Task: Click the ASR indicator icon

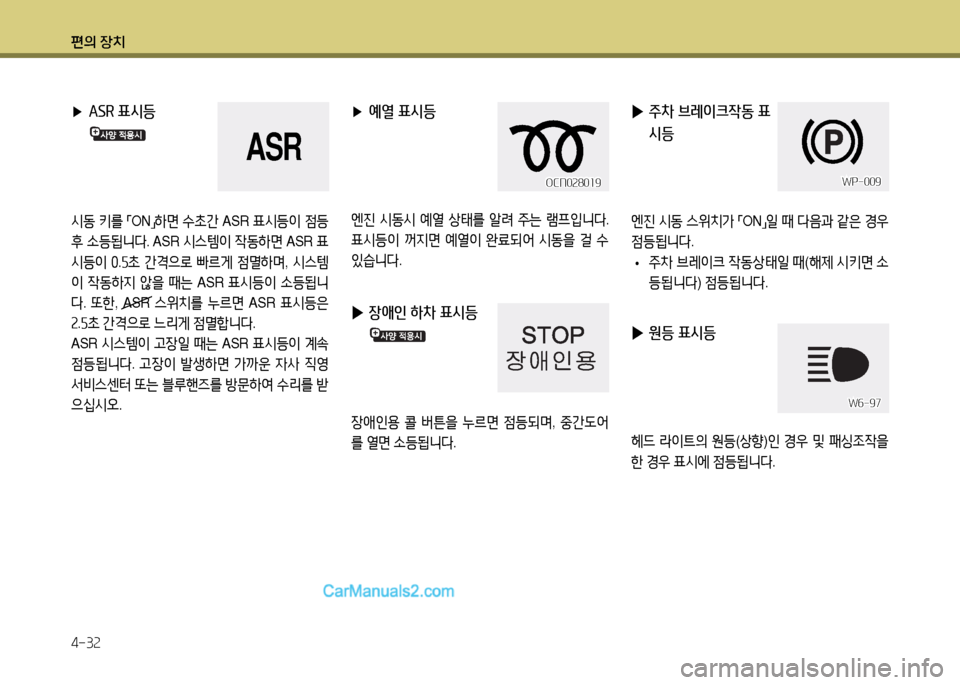Action: pos(273,147)
